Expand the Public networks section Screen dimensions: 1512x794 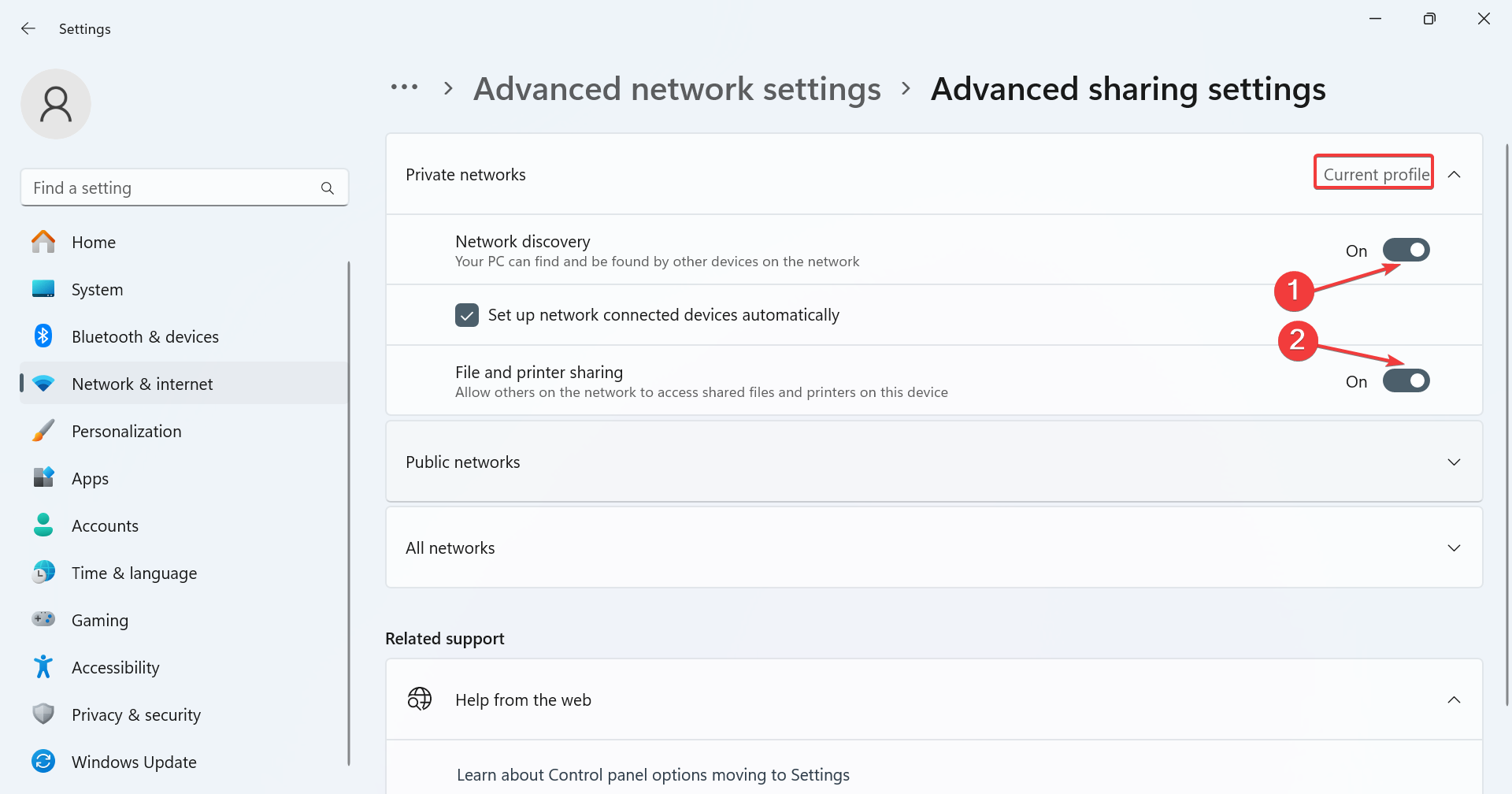click(1454, 462)
